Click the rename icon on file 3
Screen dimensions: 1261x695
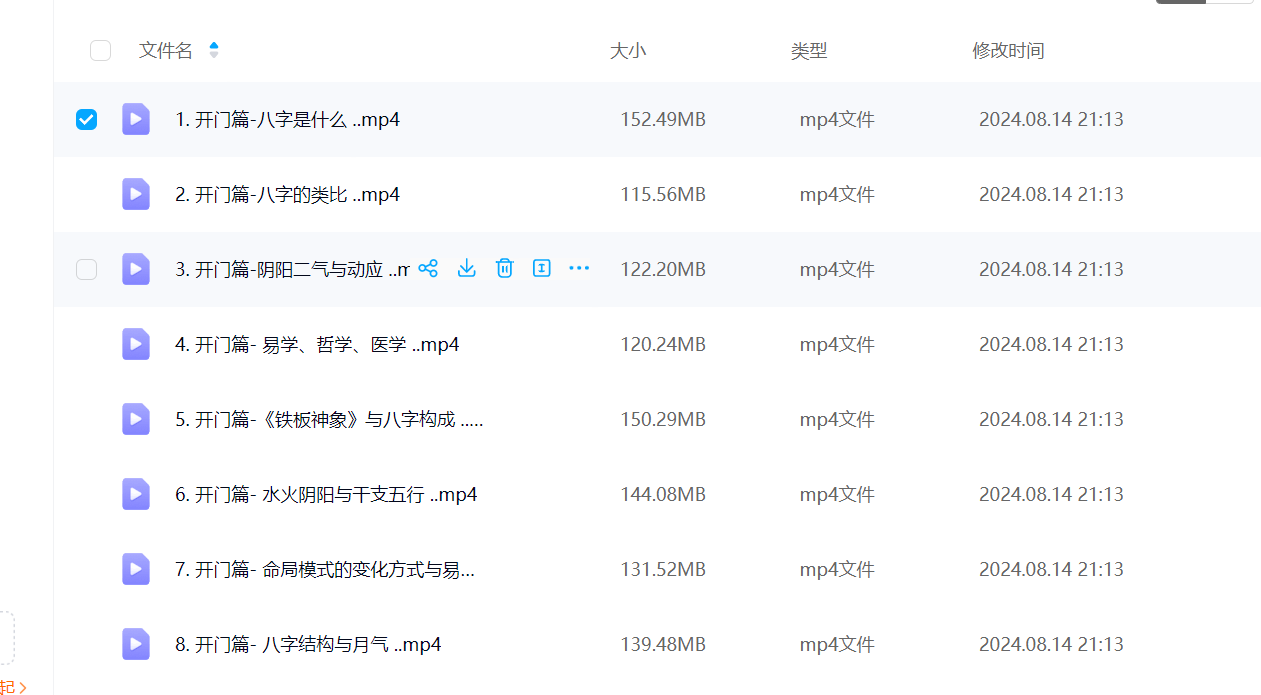tap(542, 268)
